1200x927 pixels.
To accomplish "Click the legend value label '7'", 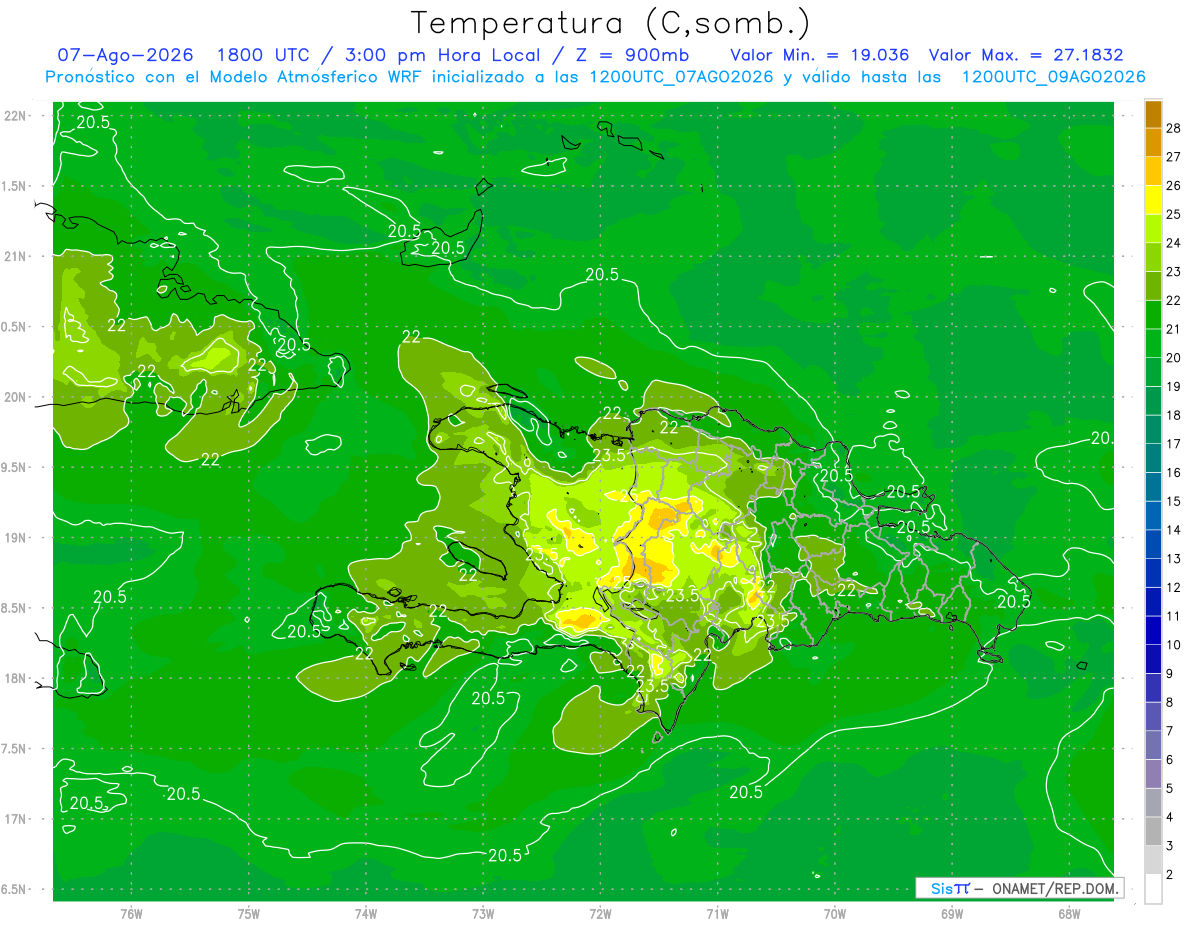I will coord(1170,731).
